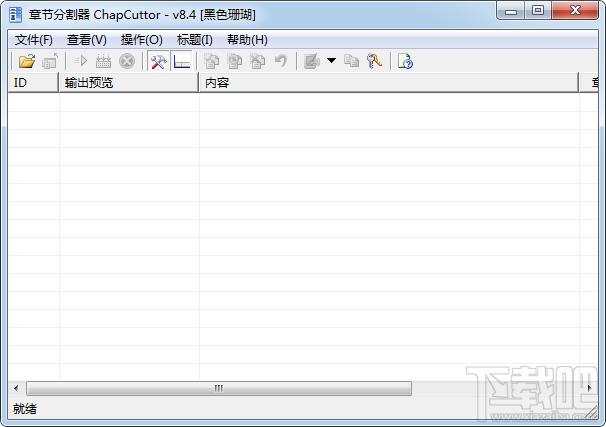
Task: Maximize the ChapCuttor window
Action: click(538, 11)
